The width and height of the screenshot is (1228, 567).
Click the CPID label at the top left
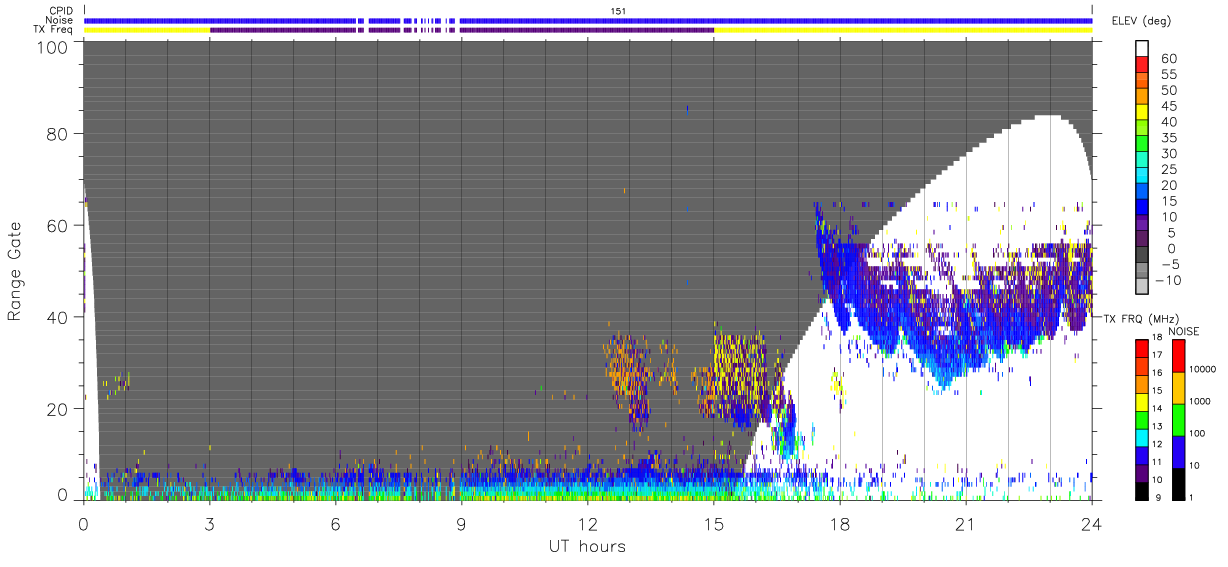tap(61, 11)
